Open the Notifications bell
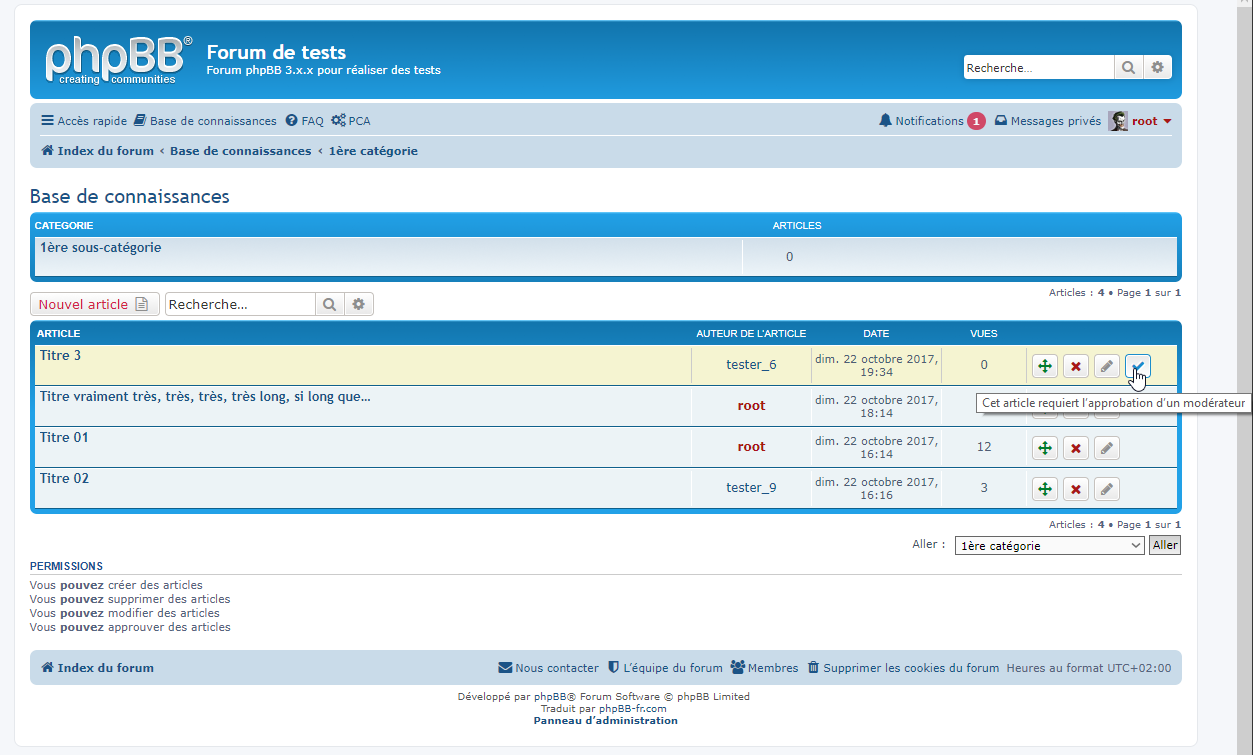This screenshot has height=755, width=1253. 921,121
